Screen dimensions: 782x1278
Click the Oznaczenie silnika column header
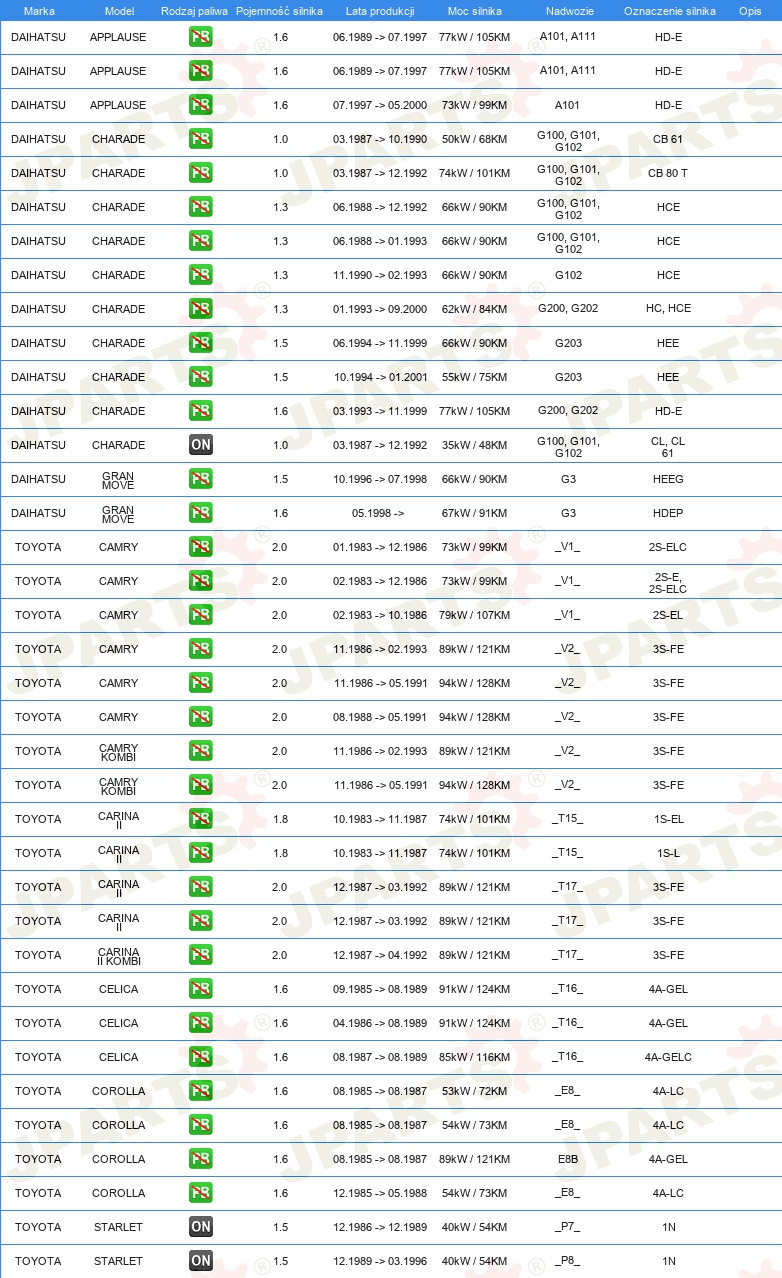coord(669,11)
